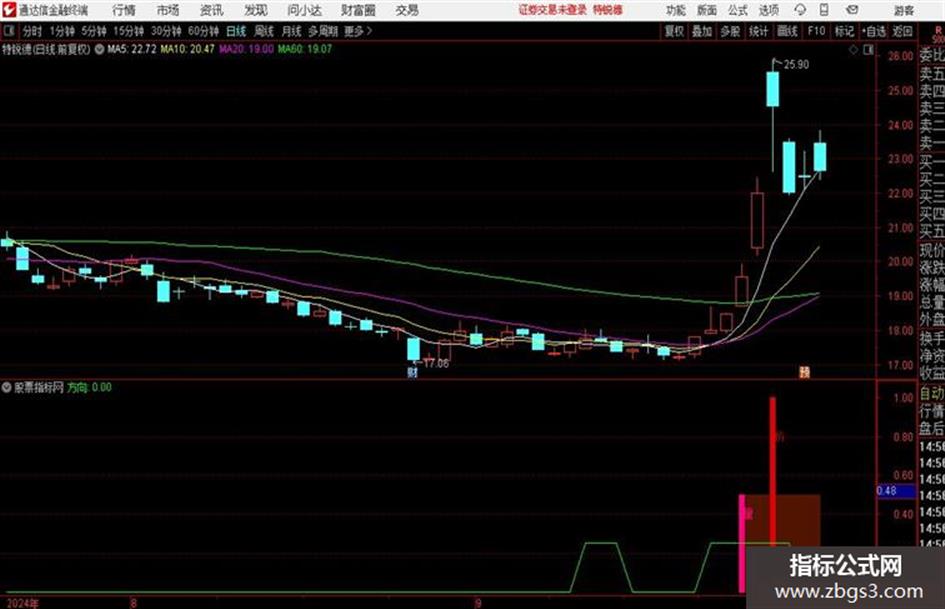Click the 25.90 high price label
This screenshot has width=945, height=609.
(796, 65)
